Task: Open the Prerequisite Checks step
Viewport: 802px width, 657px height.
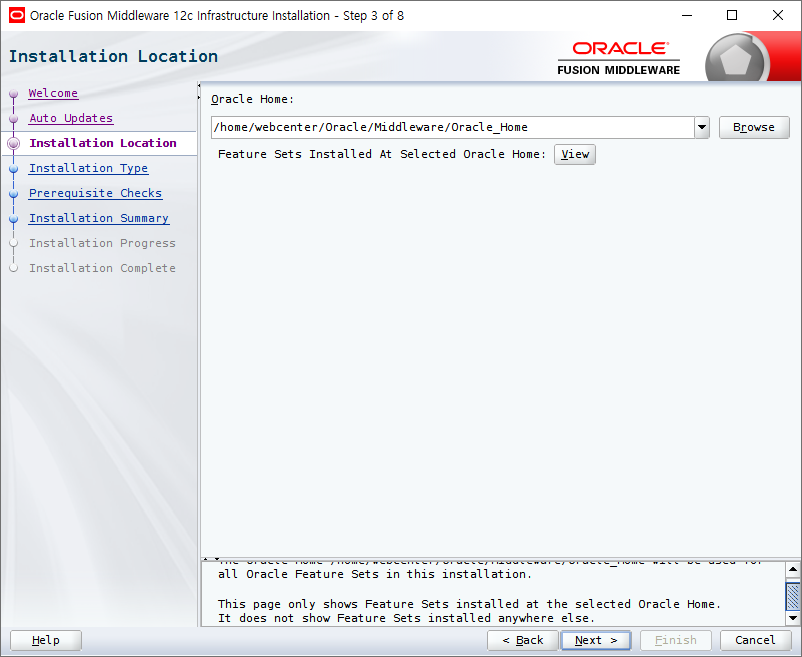Action: [96, 193]
